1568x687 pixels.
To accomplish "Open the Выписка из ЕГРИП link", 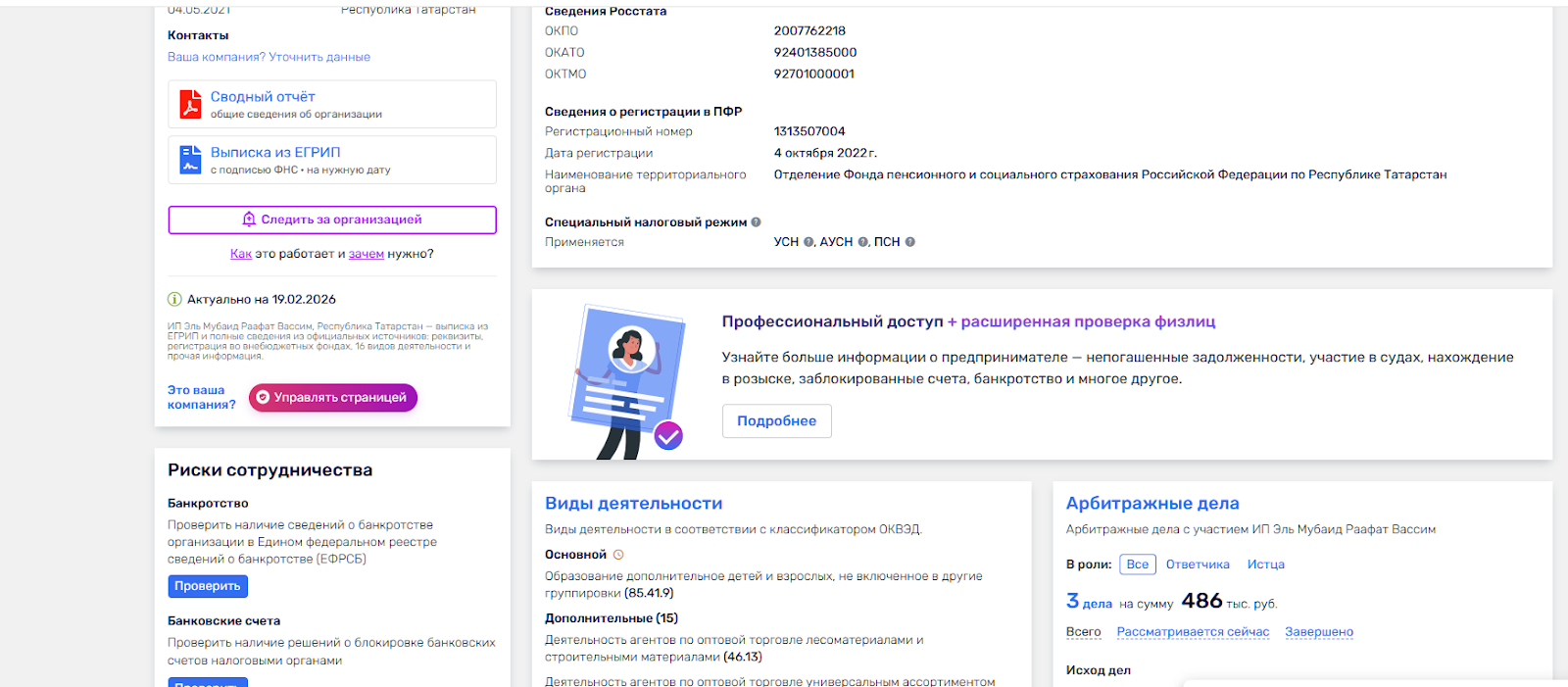I will point(275,153).
